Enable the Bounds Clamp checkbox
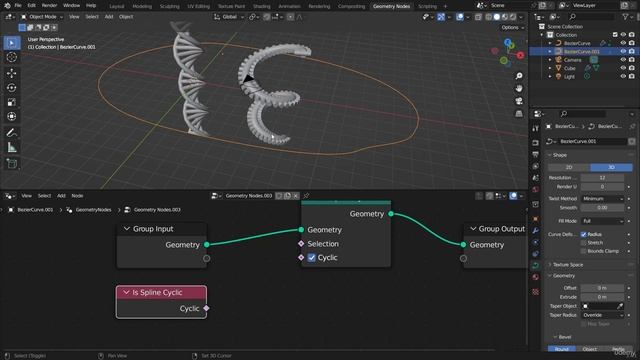The height and width of the screenshot is (360, 640). pos(584,251)
